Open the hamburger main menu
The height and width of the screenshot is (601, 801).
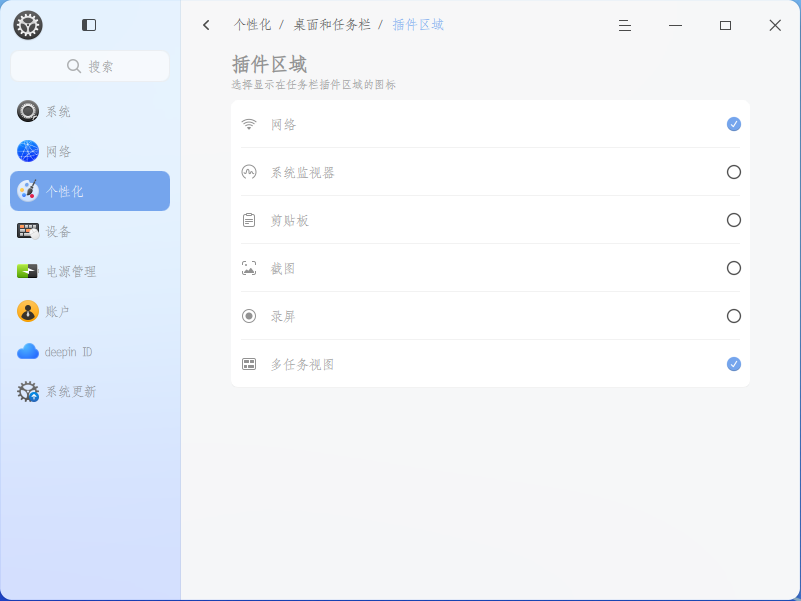pyautogui.click(x=625, y=25)
